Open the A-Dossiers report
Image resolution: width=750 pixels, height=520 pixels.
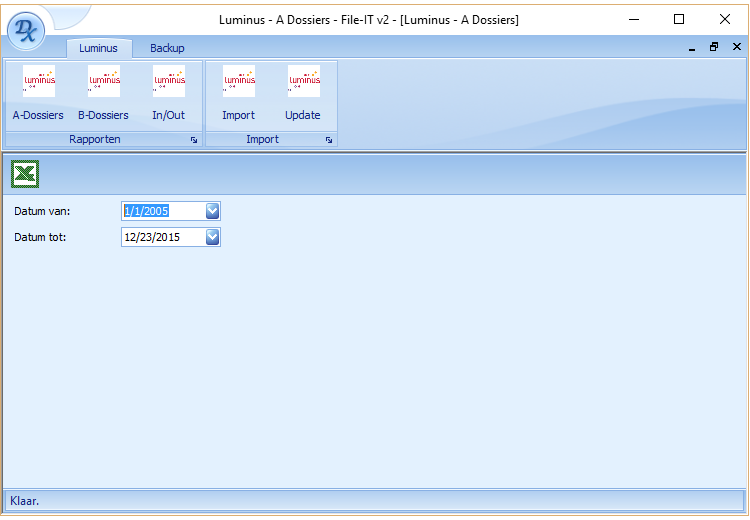(38, 93)
